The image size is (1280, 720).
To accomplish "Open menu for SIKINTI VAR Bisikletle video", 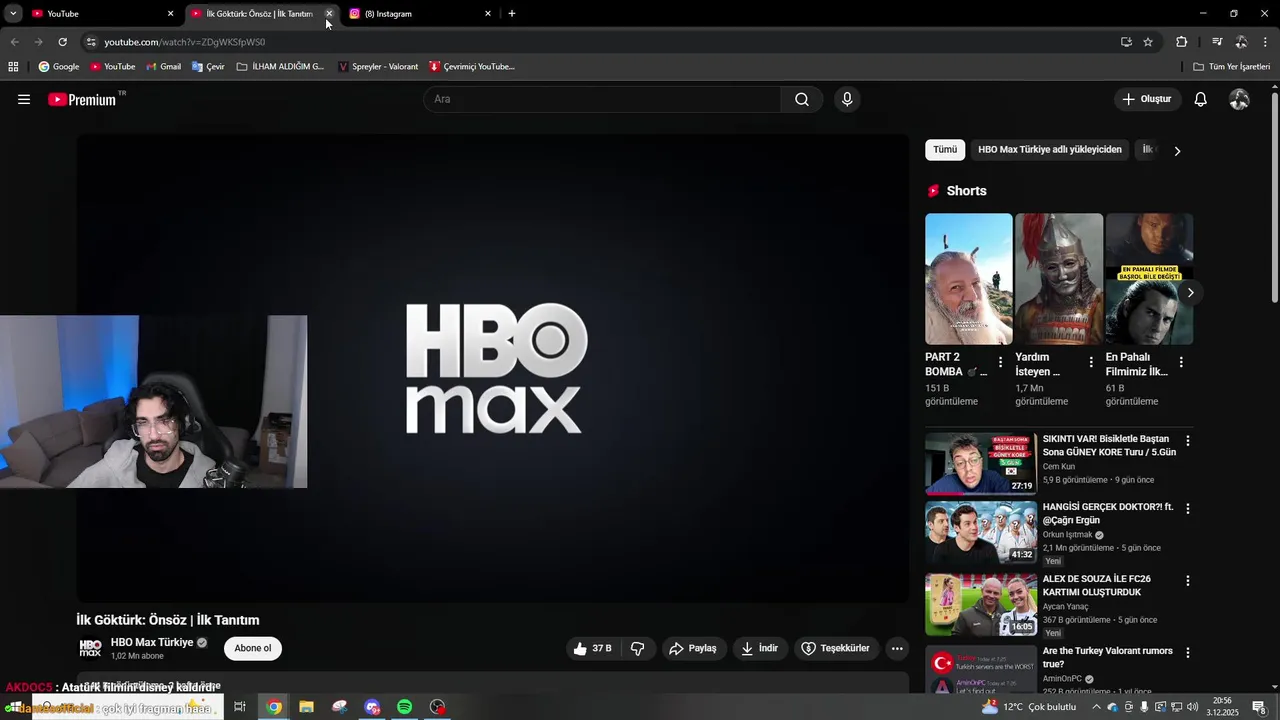I will point(1188,441).
